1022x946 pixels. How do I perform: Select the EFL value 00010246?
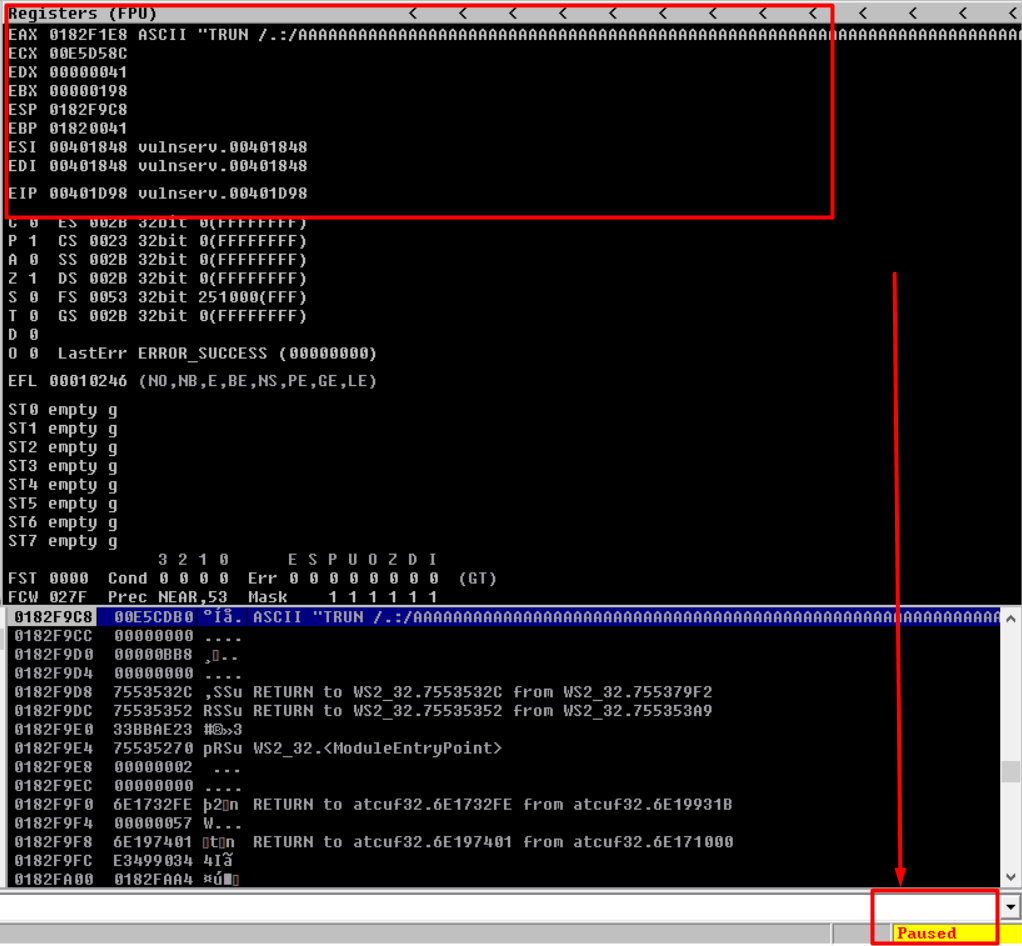tap(88, 381)
